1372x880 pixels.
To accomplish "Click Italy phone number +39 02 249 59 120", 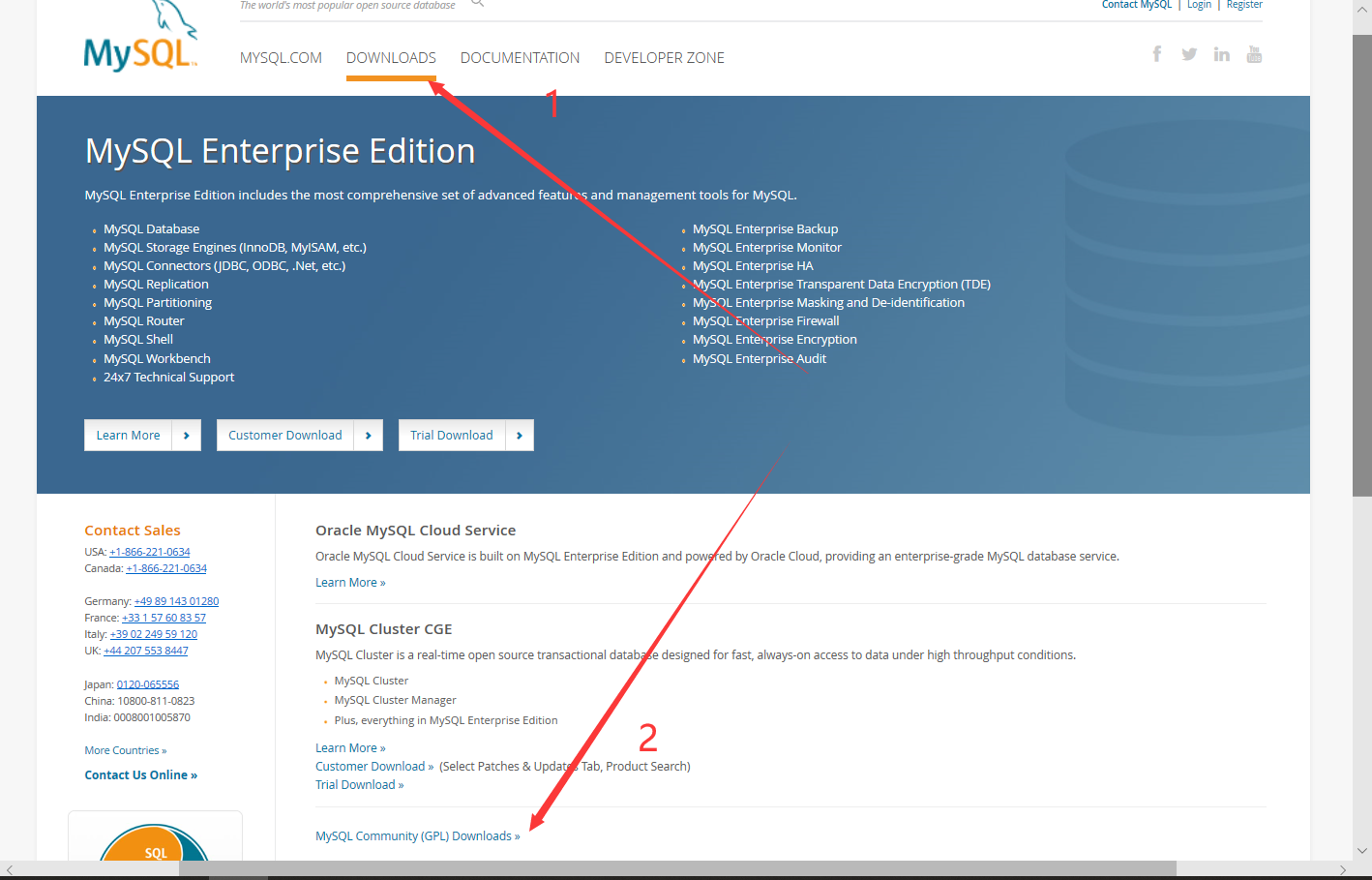I will click(x=154, y=634).
